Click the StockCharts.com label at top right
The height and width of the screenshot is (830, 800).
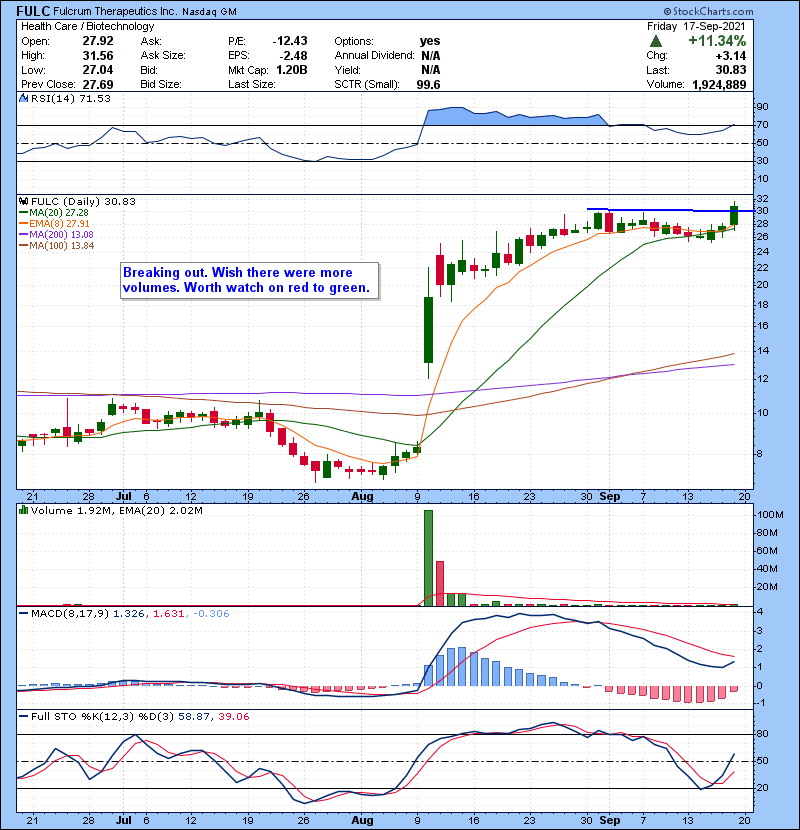point(708,11)
